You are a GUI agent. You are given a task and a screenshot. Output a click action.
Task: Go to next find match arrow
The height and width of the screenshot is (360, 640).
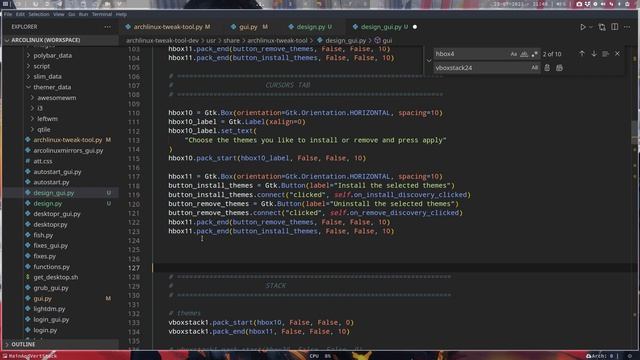click(594, 54)
